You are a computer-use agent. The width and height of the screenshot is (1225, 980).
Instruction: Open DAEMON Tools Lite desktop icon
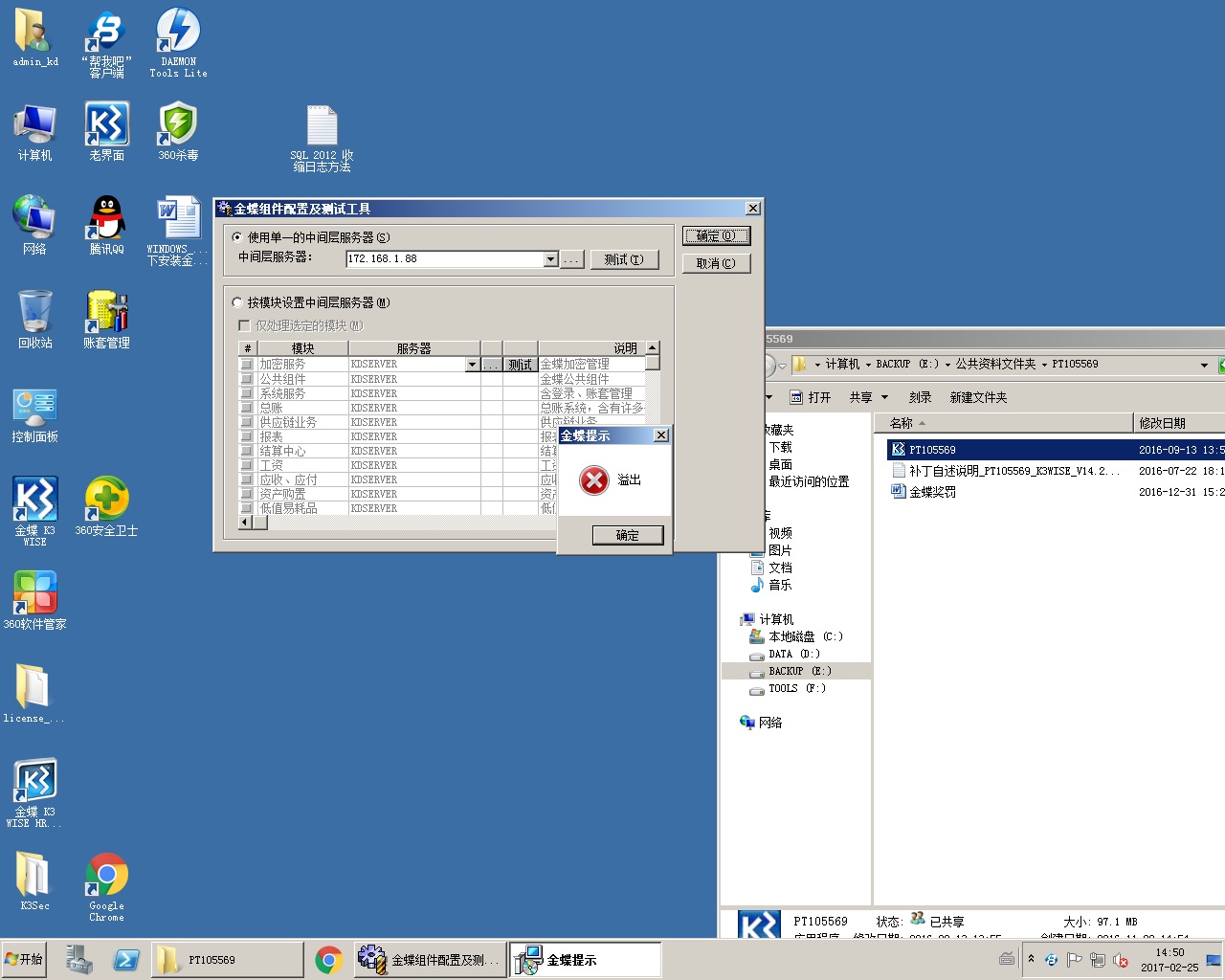point(178,42)
